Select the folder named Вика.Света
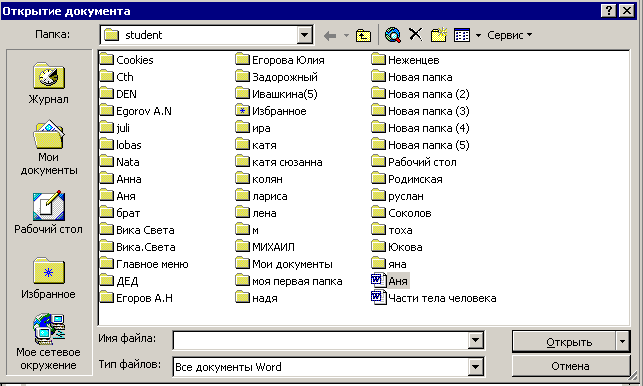The height and width of the screenshot is (386, 643). point(138,247)
